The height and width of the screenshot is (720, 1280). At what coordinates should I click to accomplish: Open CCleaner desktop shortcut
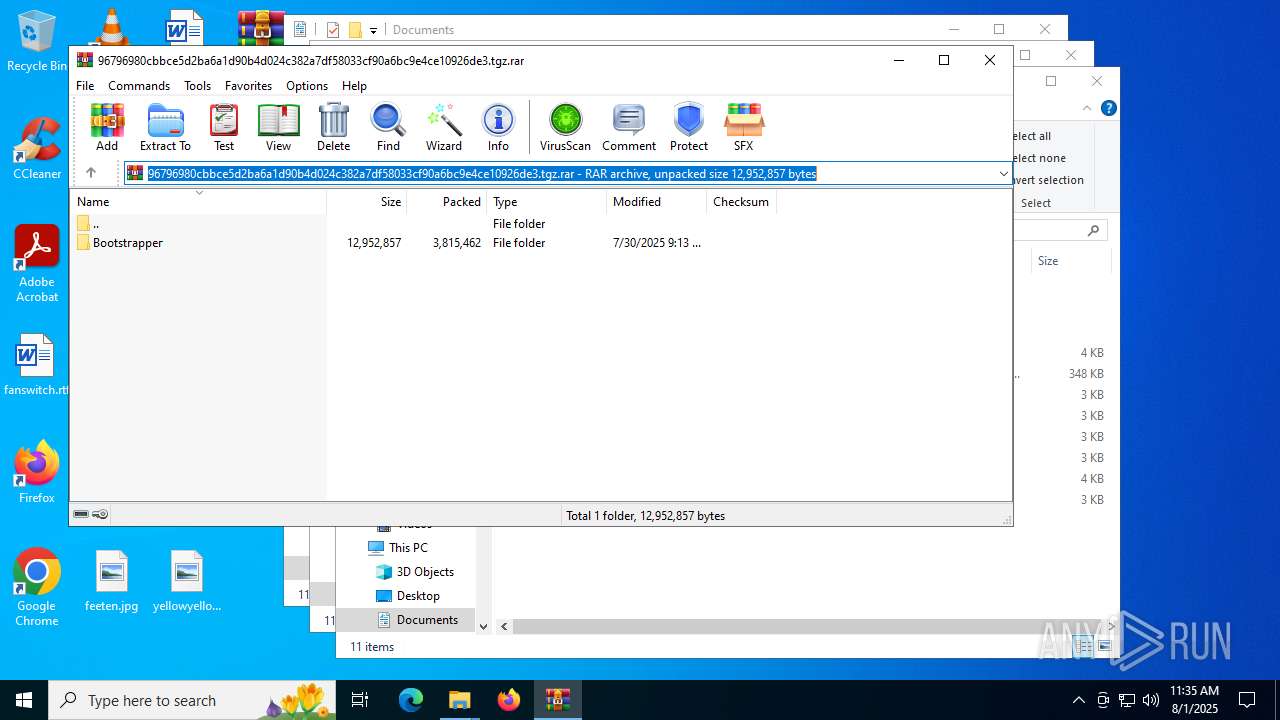point(37,149)
